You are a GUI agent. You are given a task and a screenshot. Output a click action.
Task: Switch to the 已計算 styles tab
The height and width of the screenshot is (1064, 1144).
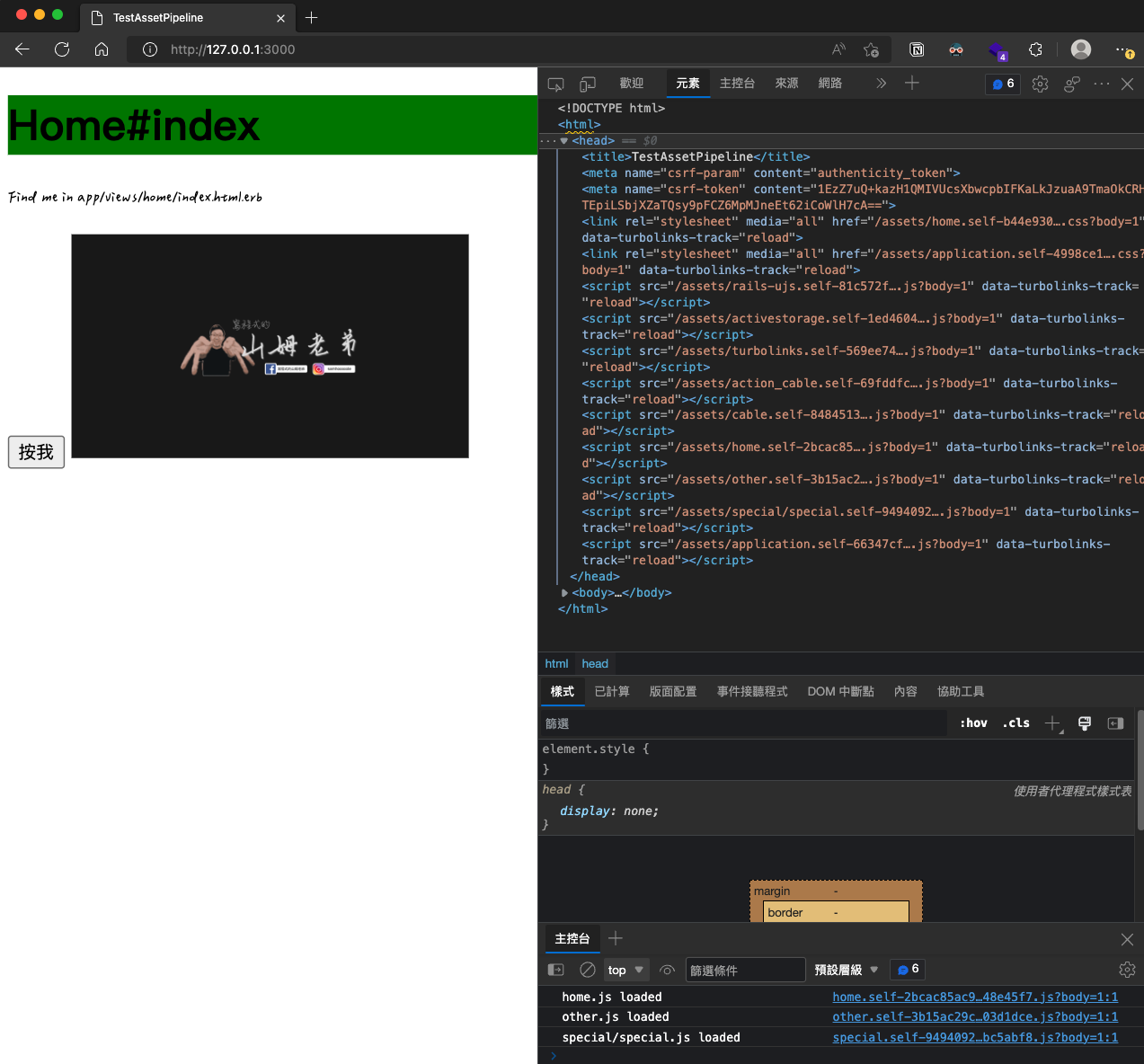[612, 691]
